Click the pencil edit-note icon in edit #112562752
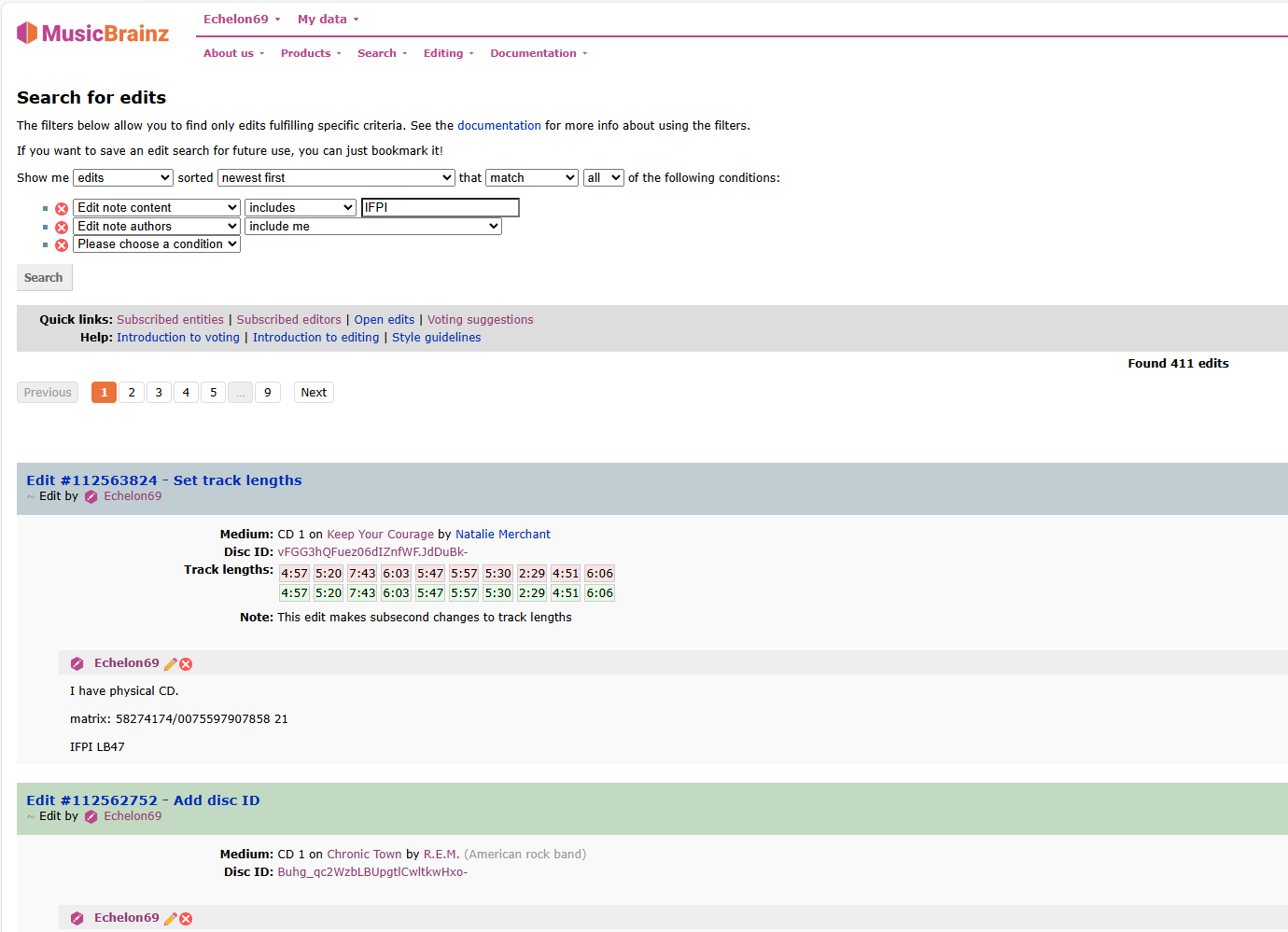The height and width of the screenshot is (932, 1288). tap(170, 919)
